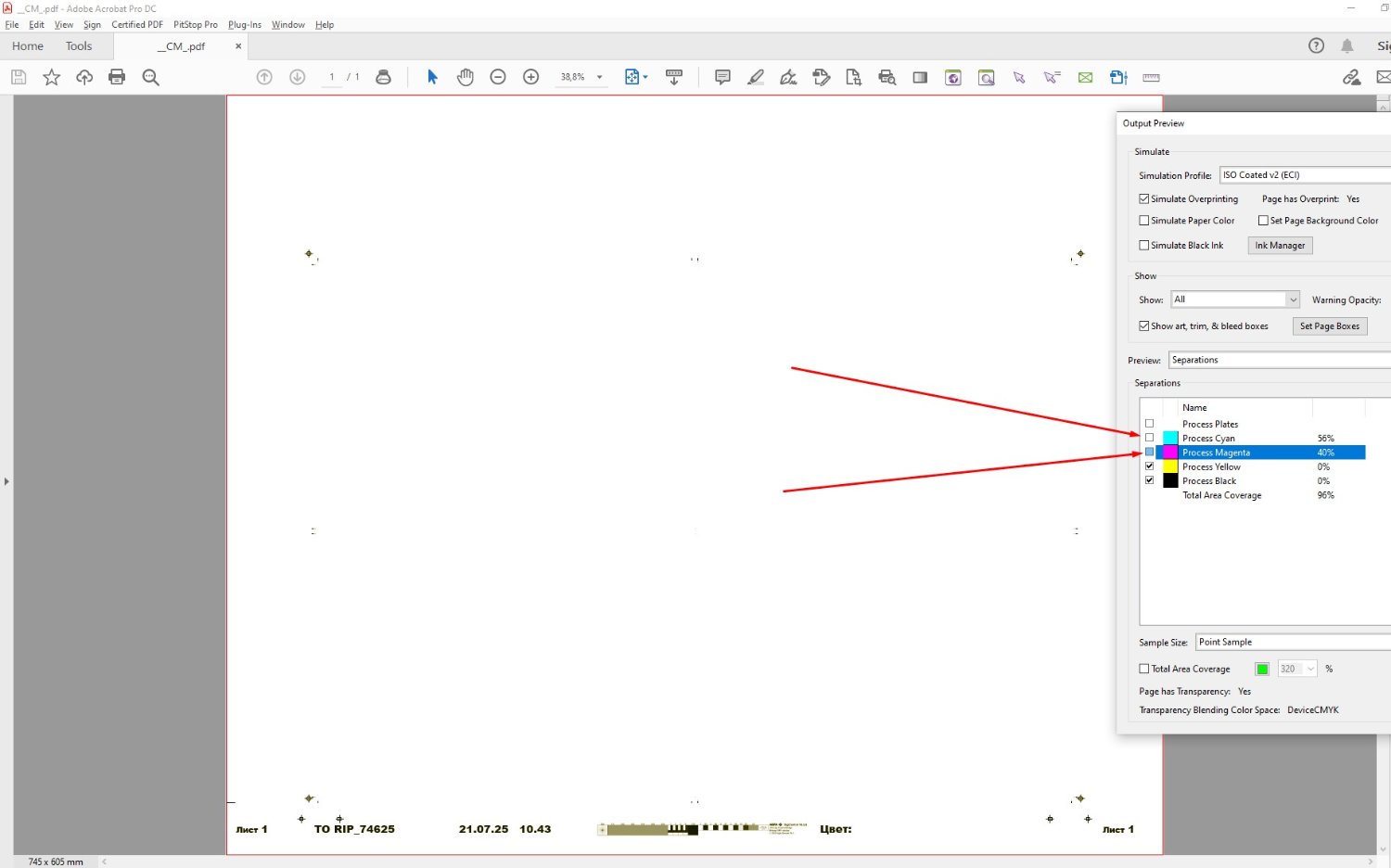Select the Measure ruler tool
This screenshot has height=868, width=1391.
(x=1152, y=77)
